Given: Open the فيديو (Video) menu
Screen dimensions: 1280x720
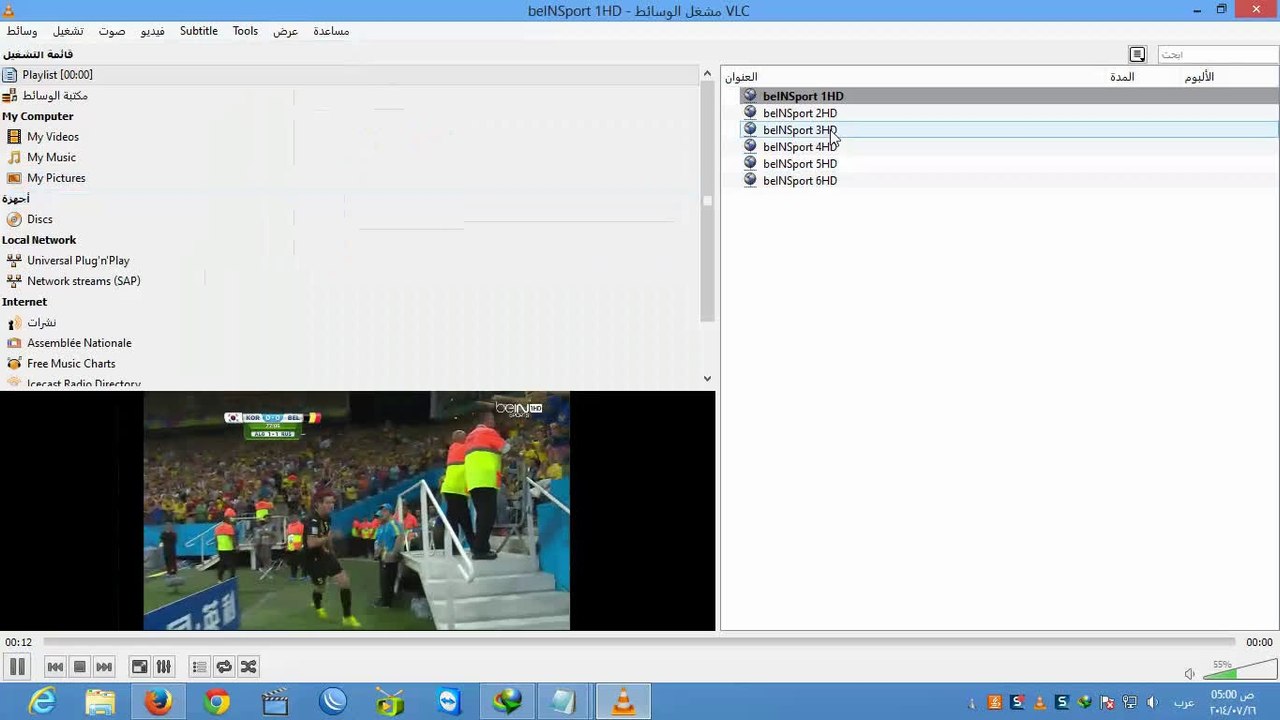Looking at the screenshot, I should tap(153, 31).
